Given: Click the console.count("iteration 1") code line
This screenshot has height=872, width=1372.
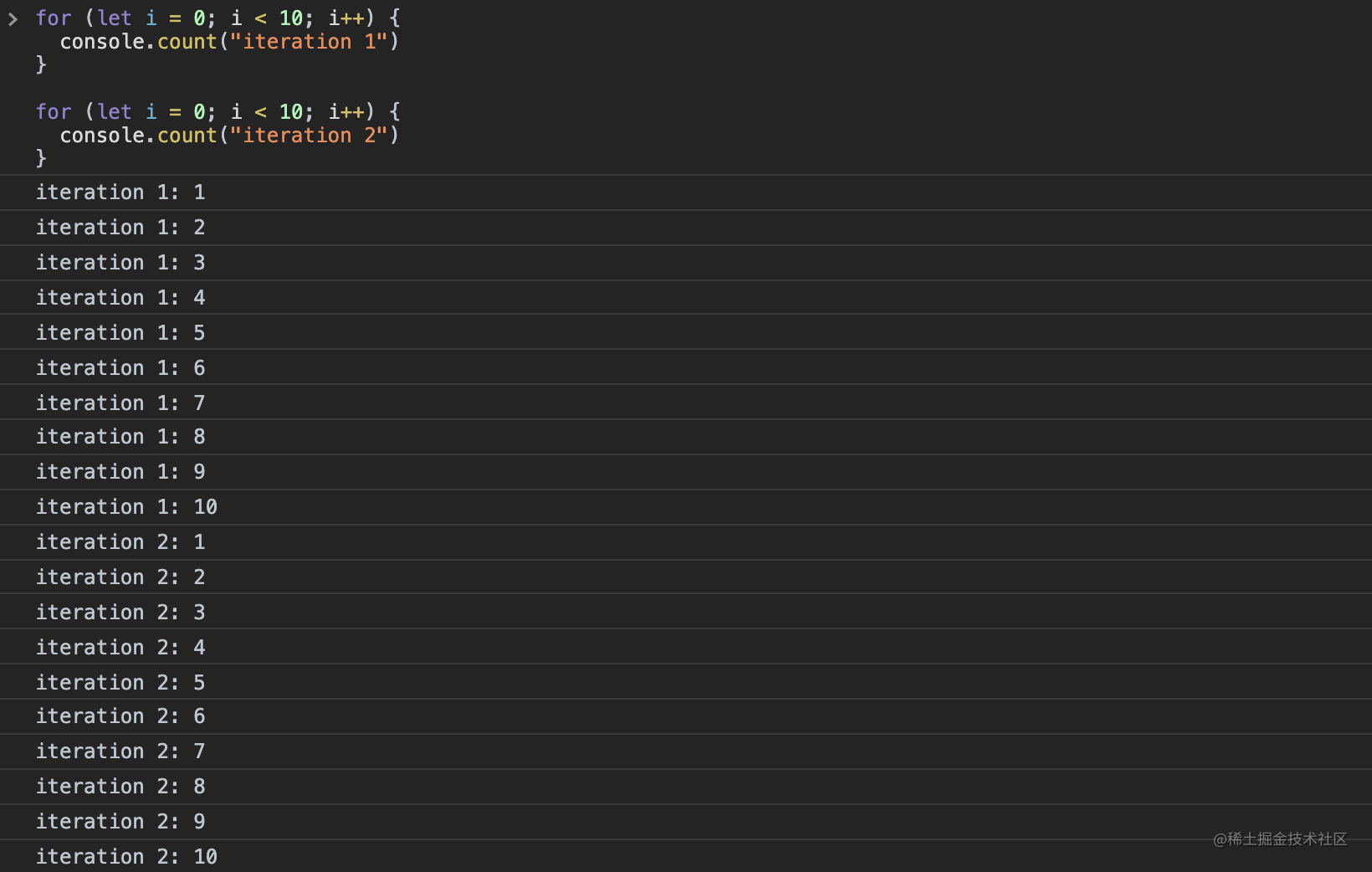Looking at the screenshot, I should point(230,42).
